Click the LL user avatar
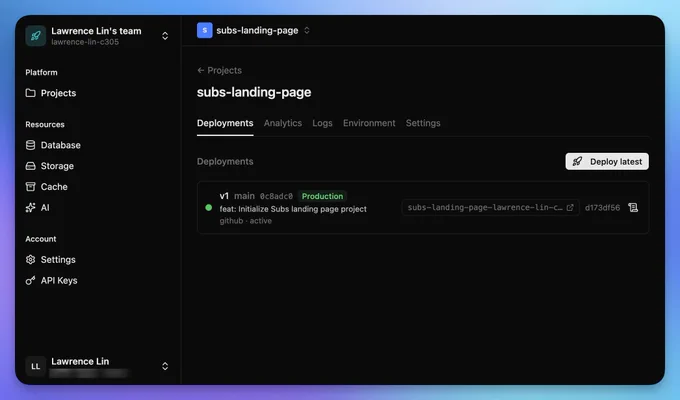 pos(36,366)
